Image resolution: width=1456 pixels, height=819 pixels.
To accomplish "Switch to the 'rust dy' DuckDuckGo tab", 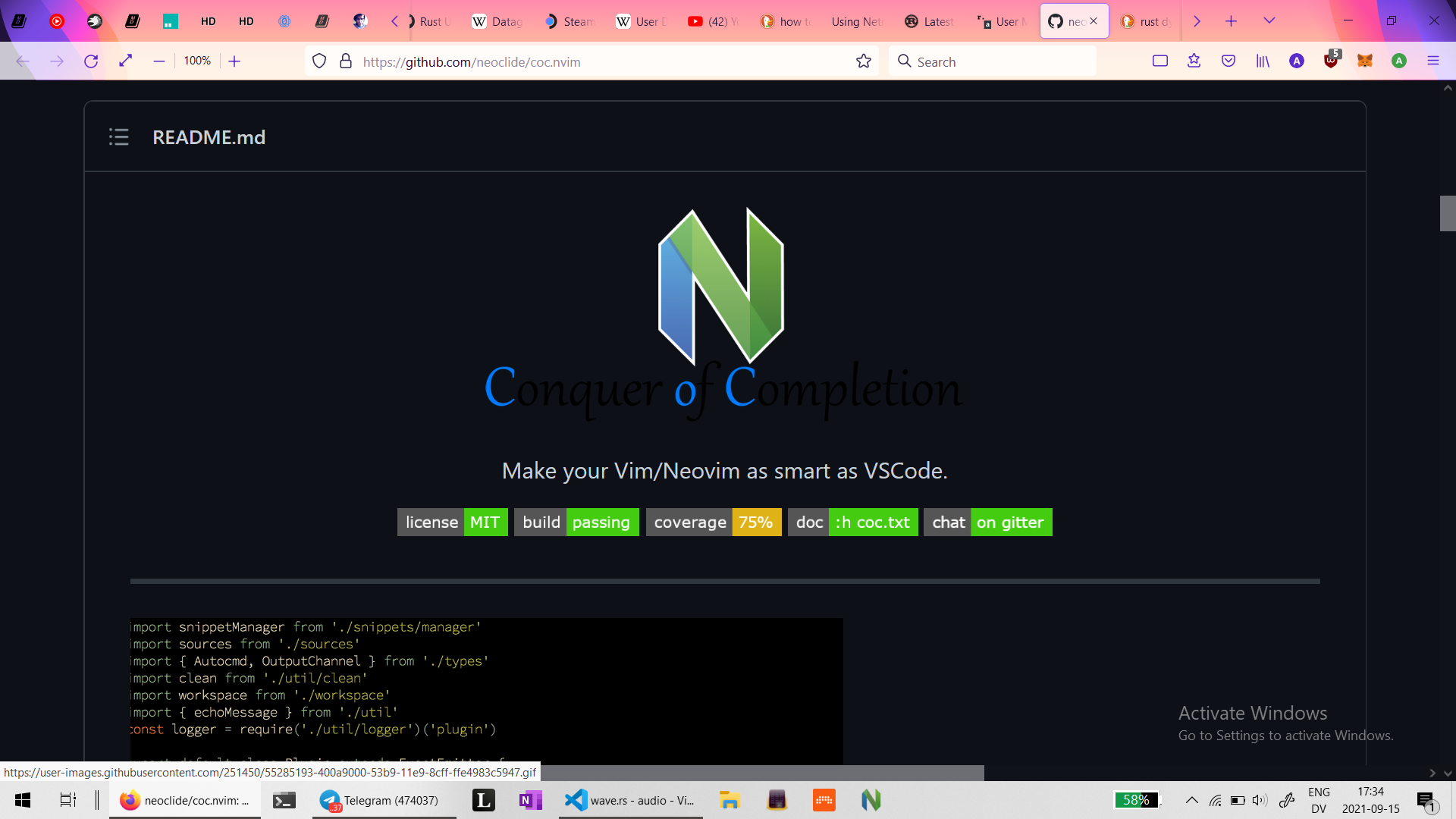I will [1146, 21].
